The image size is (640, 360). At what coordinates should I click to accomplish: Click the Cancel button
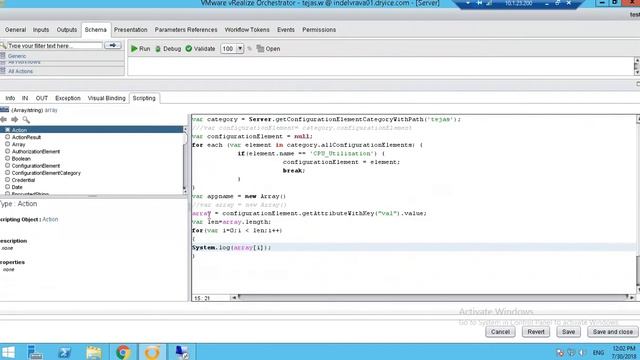click(500, 332)
